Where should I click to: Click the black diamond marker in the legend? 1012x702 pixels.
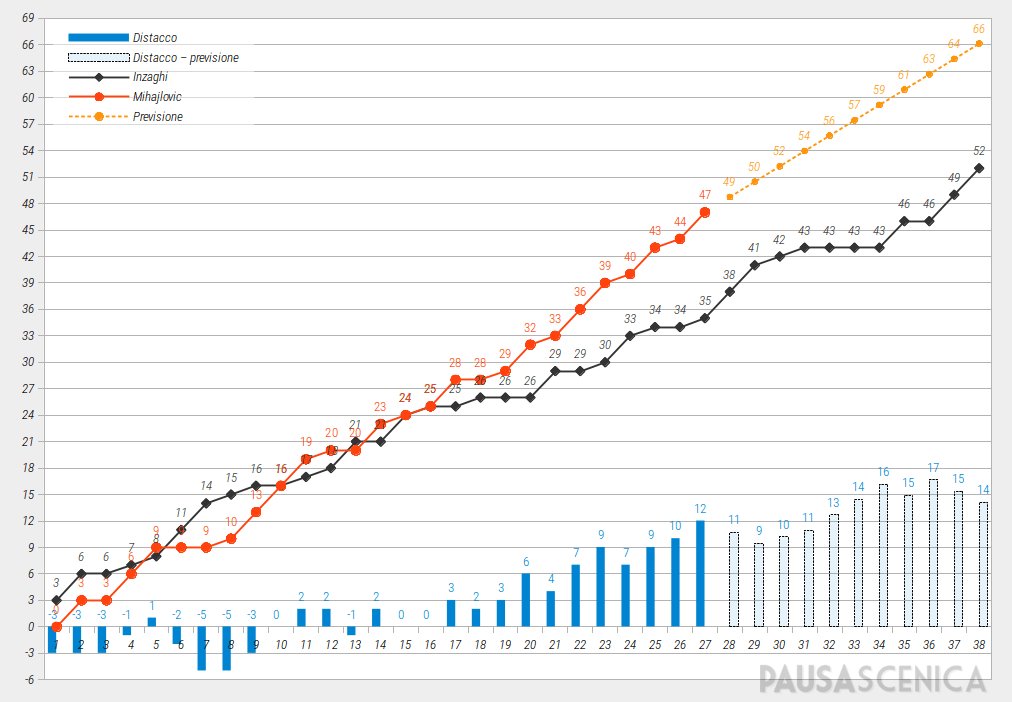pyautogui.click(x=99, y=77)
